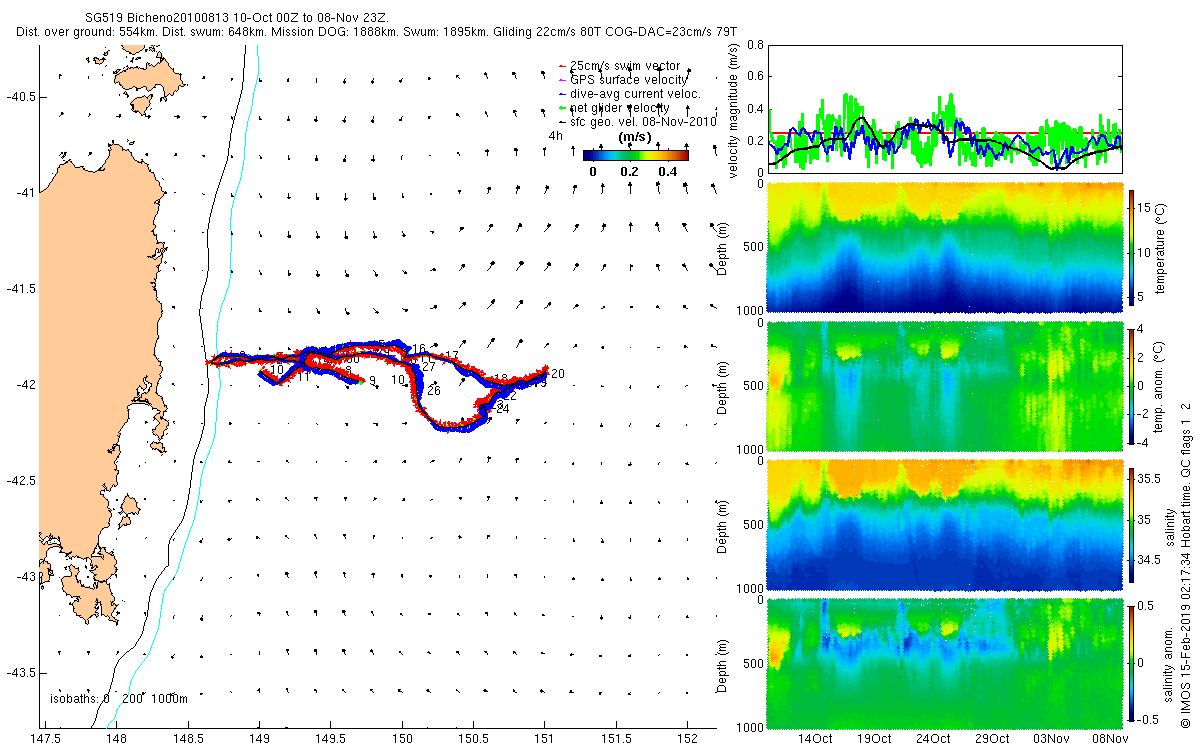
Task: Click glider track day marker '24'
Action: [503, 409]
